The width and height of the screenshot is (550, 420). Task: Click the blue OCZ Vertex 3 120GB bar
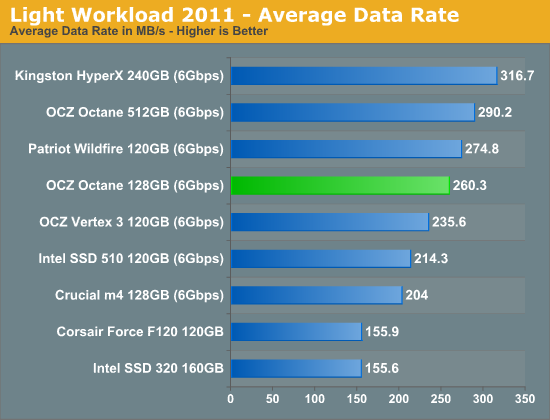point(330,222)
